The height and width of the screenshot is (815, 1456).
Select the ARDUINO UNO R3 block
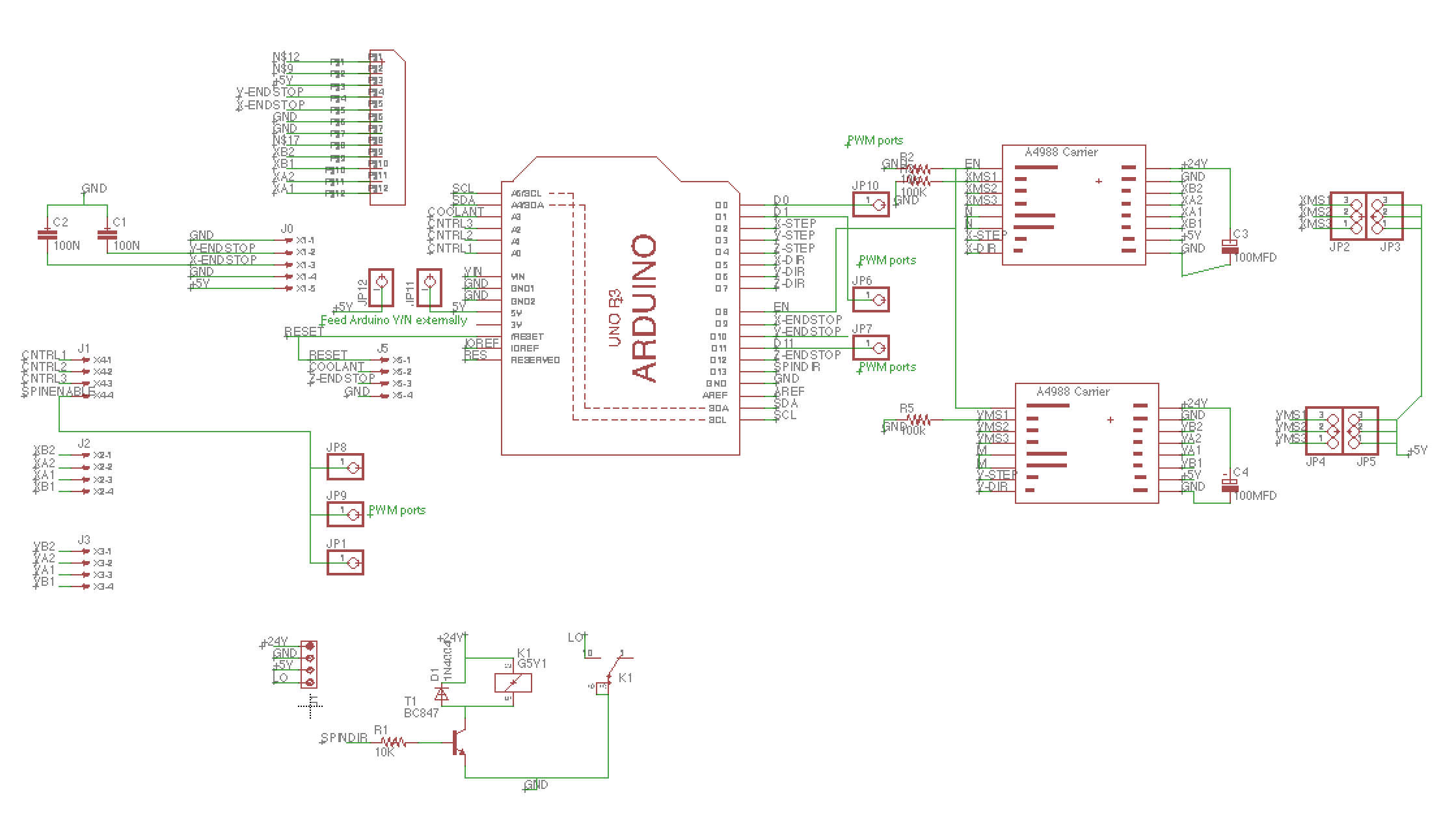pyautogui.click(x=621, y=305)
